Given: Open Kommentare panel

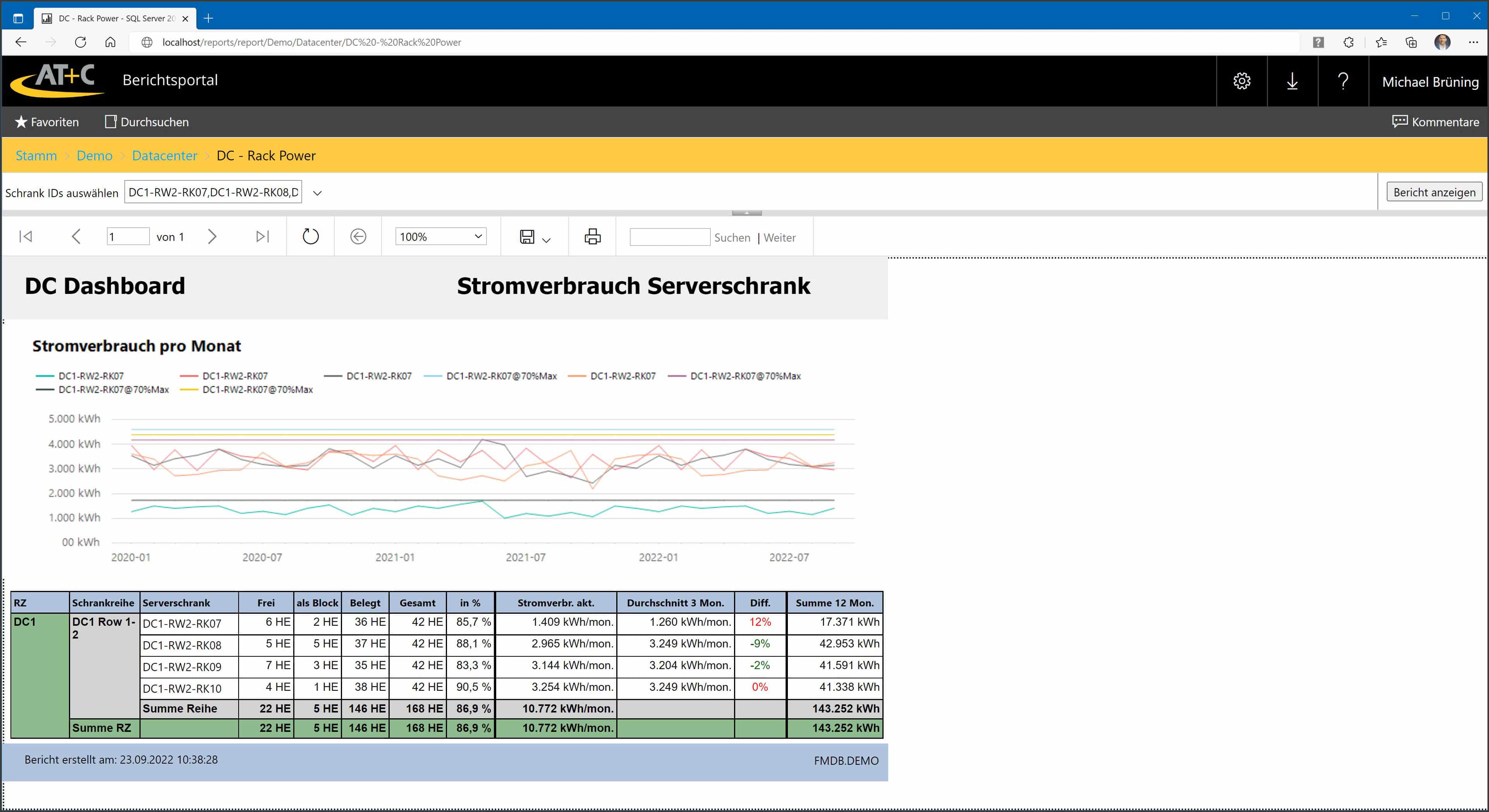Looking at the screenshot, I should pos(1435,122).
